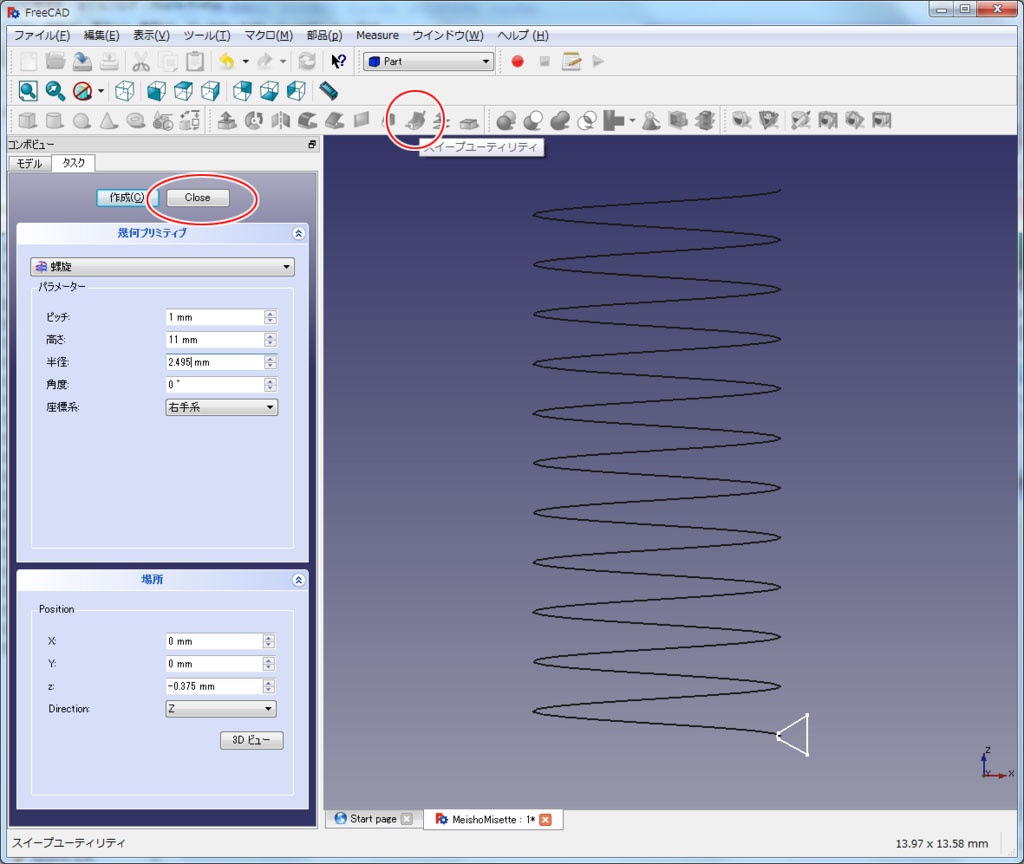Screen dimensions: 1024x864
Task: Open the macros notepad icon
Action: pyautogui.click(x=571, y=61)
